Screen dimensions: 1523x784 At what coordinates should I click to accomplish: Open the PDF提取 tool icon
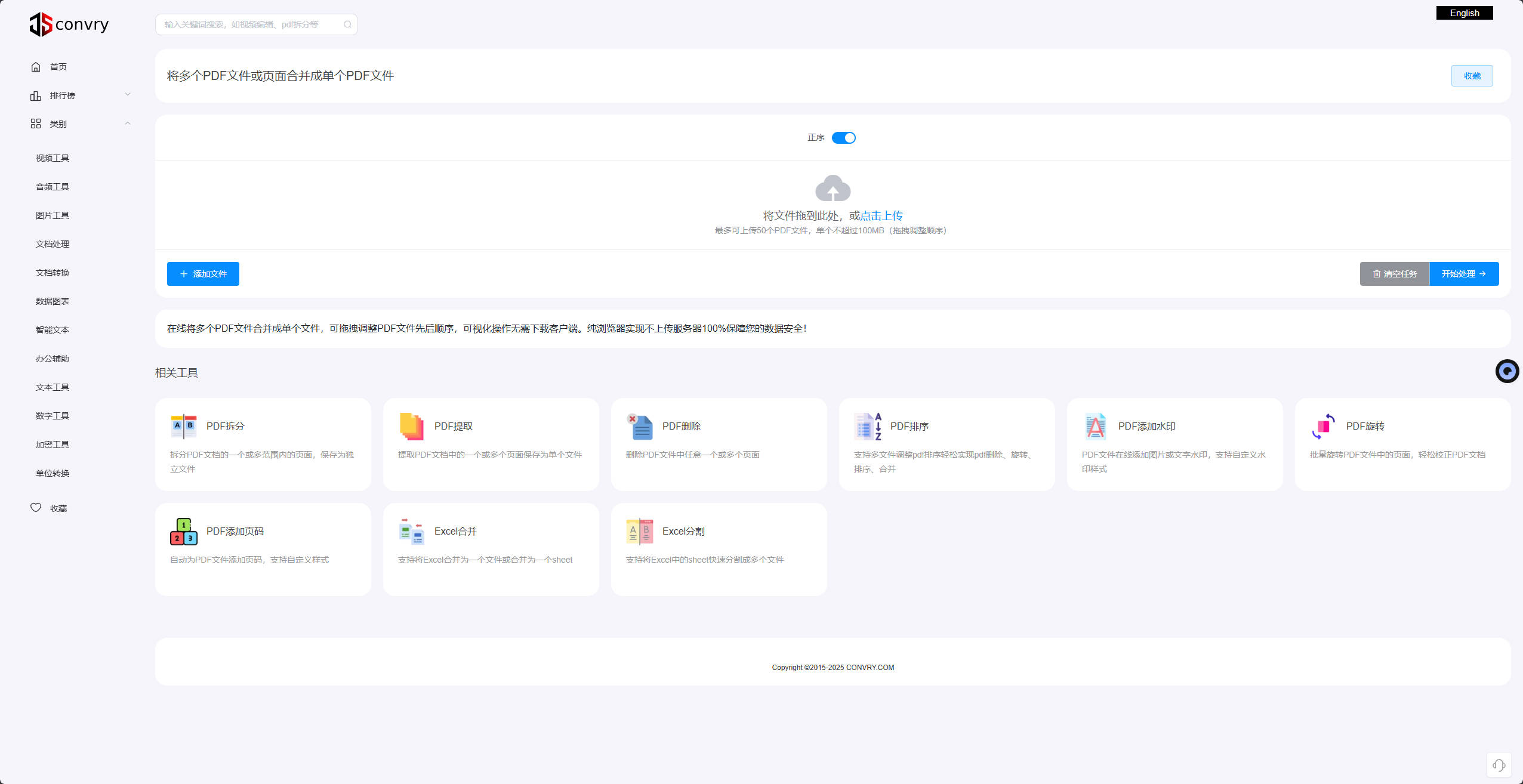coord(411,426)
